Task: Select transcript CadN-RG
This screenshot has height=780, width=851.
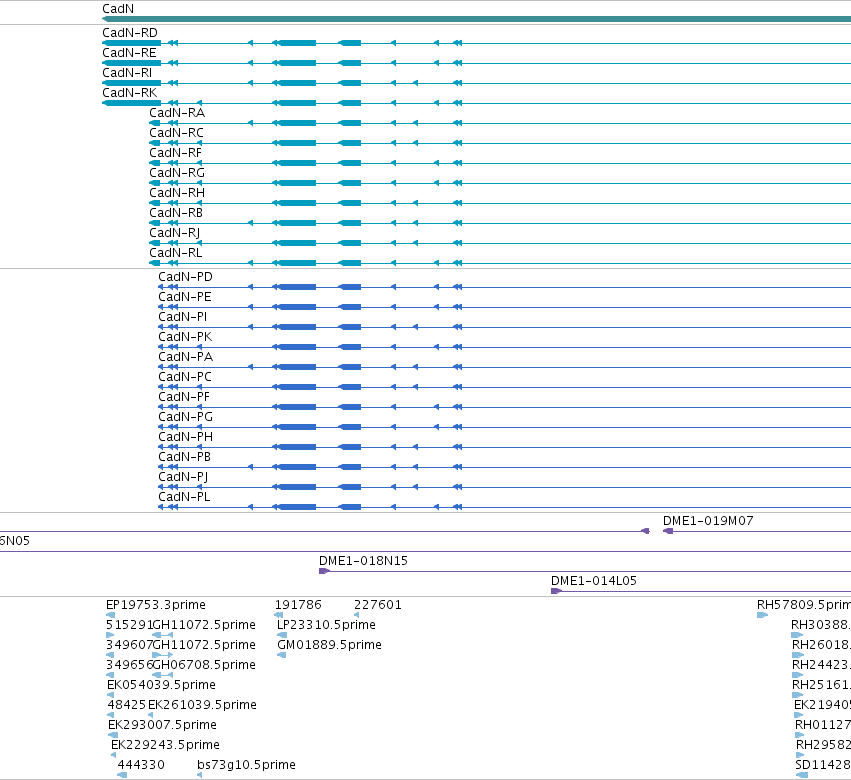Action: [177, 173]
